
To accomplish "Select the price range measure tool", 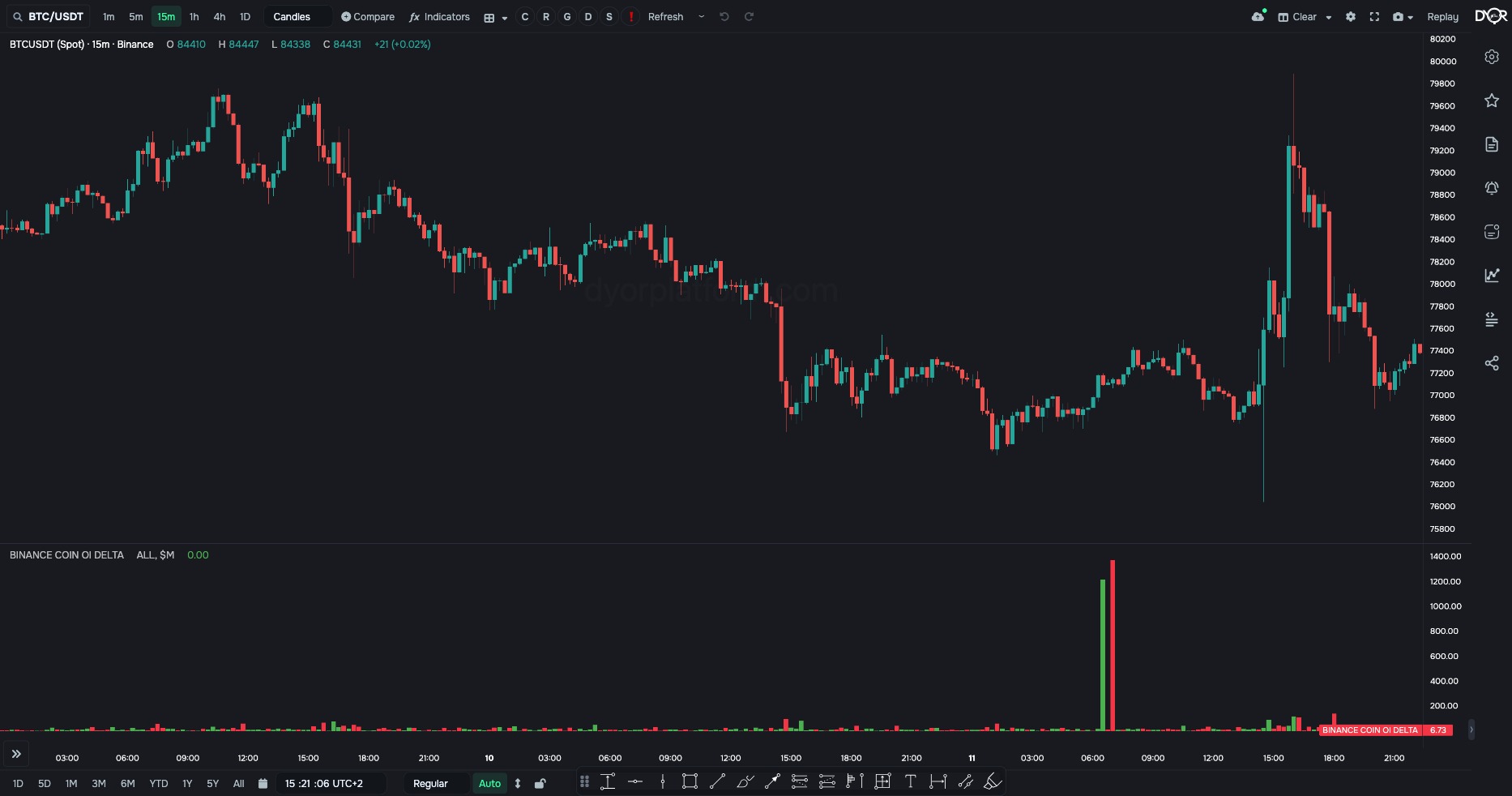I will [608, 781].
